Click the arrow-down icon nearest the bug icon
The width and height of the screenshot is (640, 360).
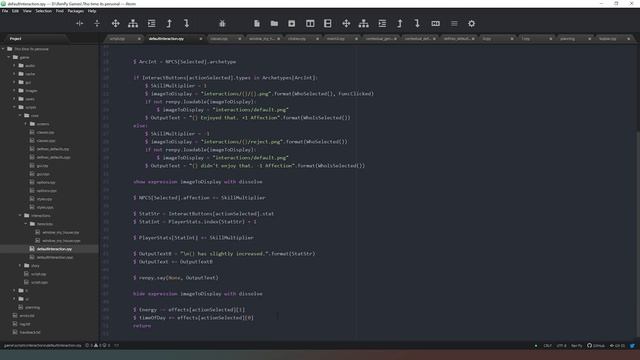[187, 24]
